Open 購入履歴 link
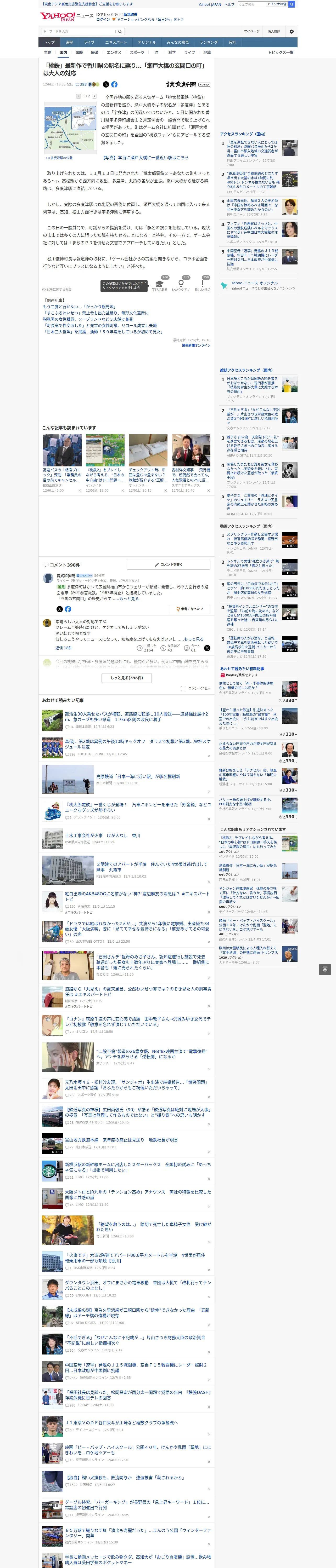This screenshot has height=1568, width=336. tap(274, 31)
